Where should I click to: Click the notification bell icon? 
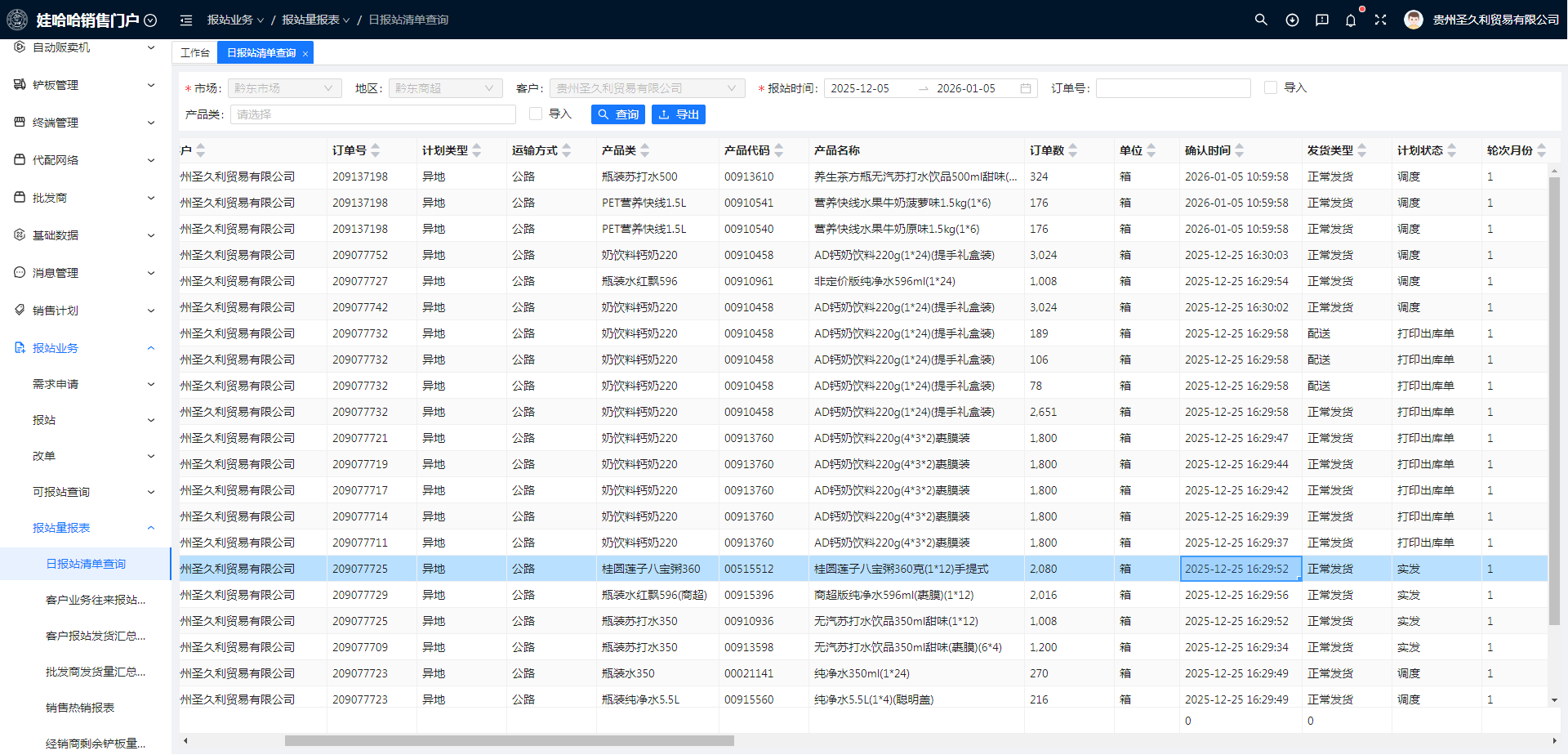tap(1351, 20)
